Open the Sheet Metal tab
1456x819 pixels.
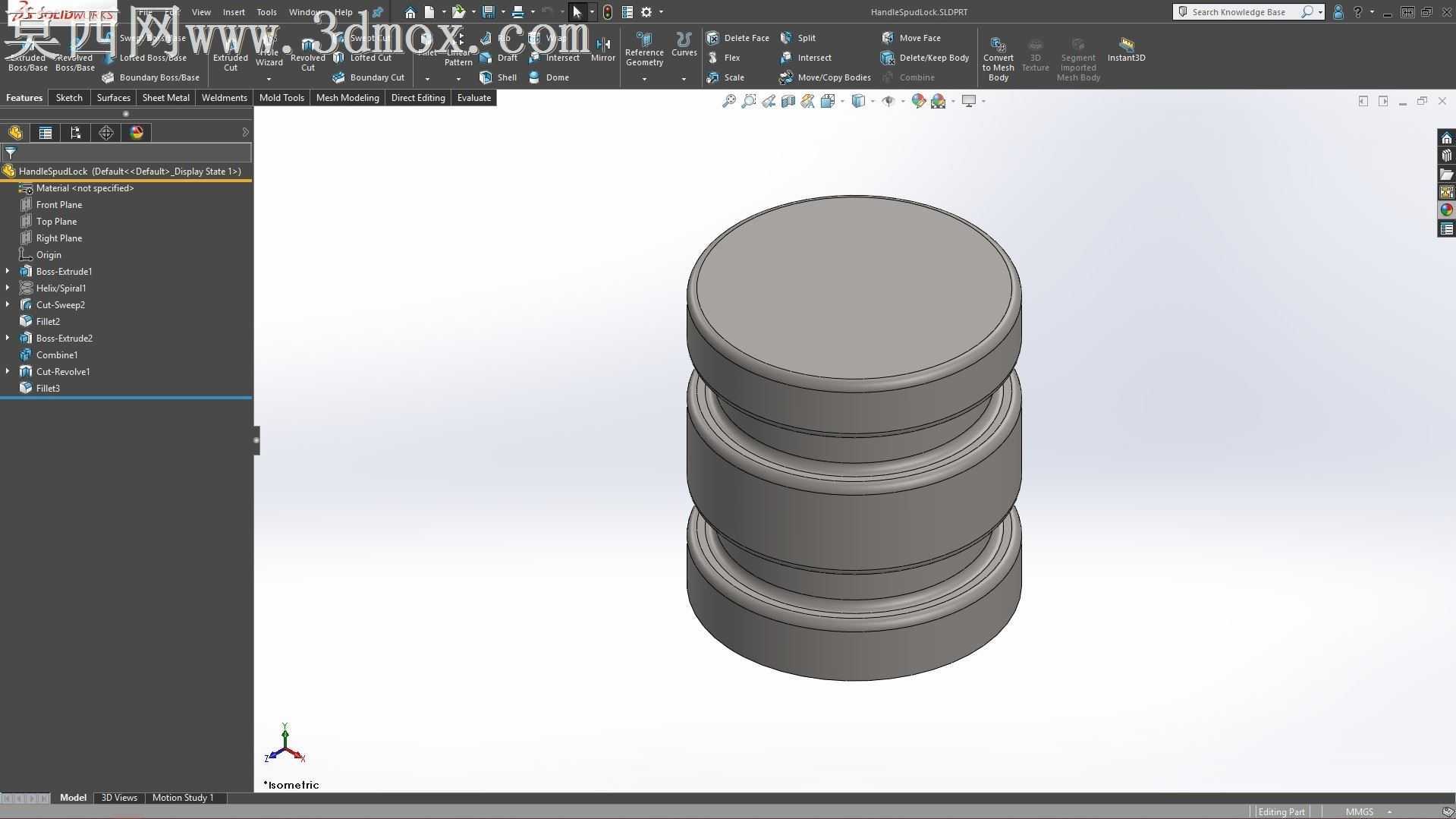click(x=166, y=98)
